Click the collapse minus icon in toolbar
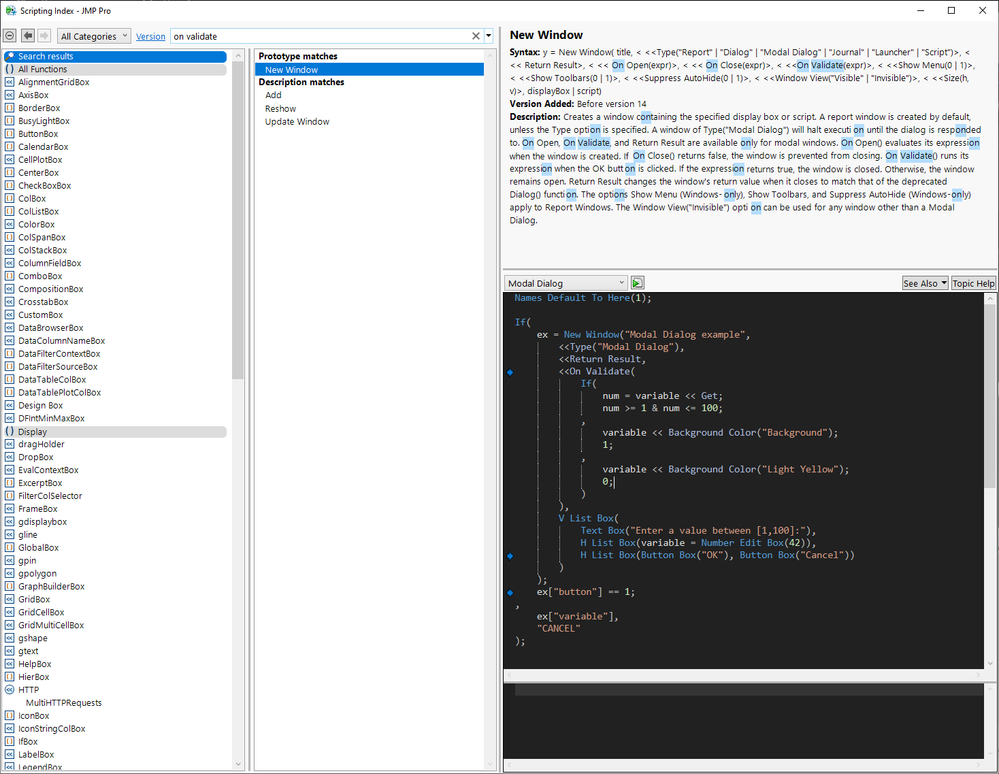This screenshot has width=999, height=774. click(x=10, y=36)
